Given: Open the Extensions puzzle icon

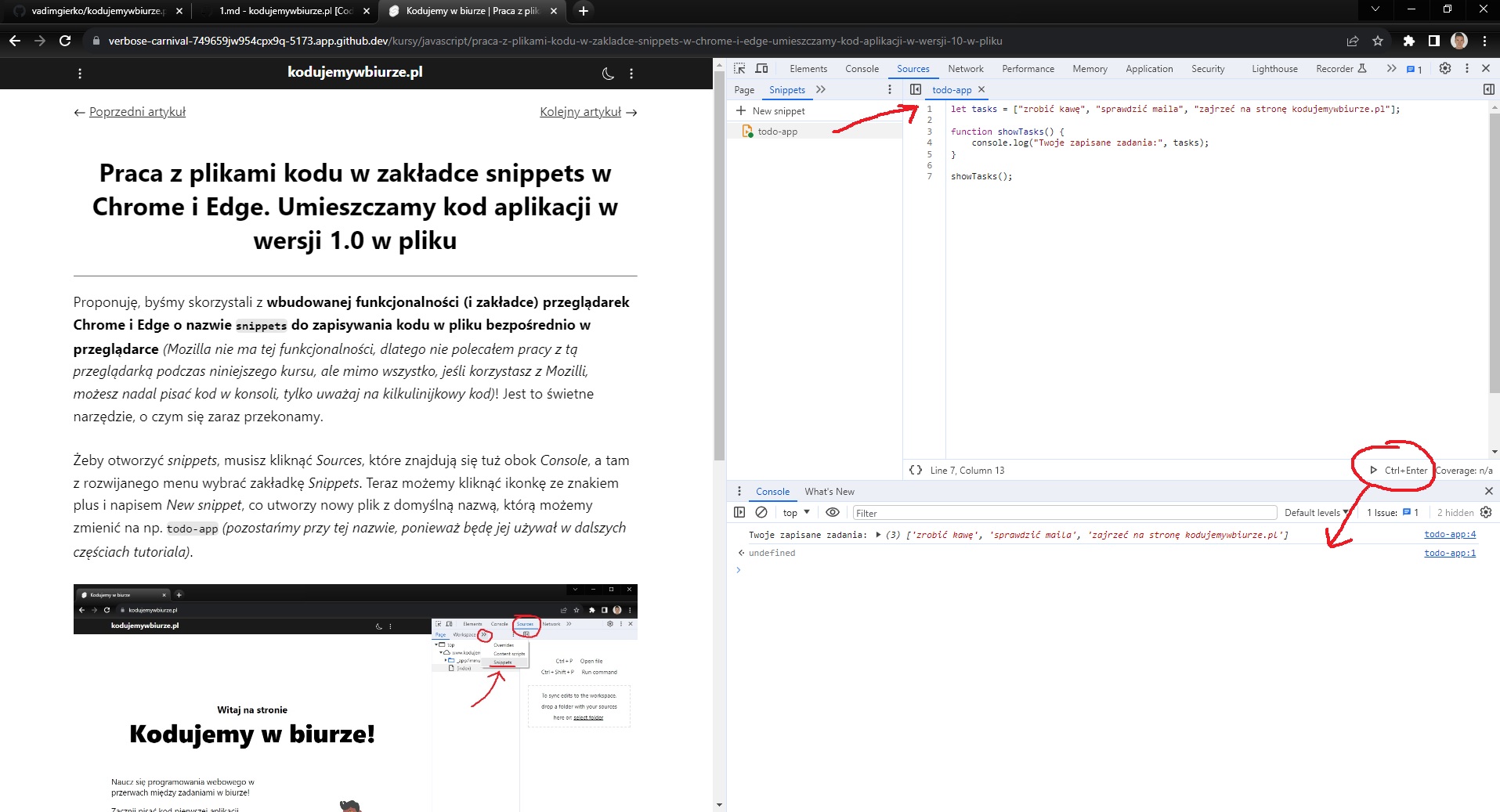Looking at the screenshot, I should (1408, 41).
